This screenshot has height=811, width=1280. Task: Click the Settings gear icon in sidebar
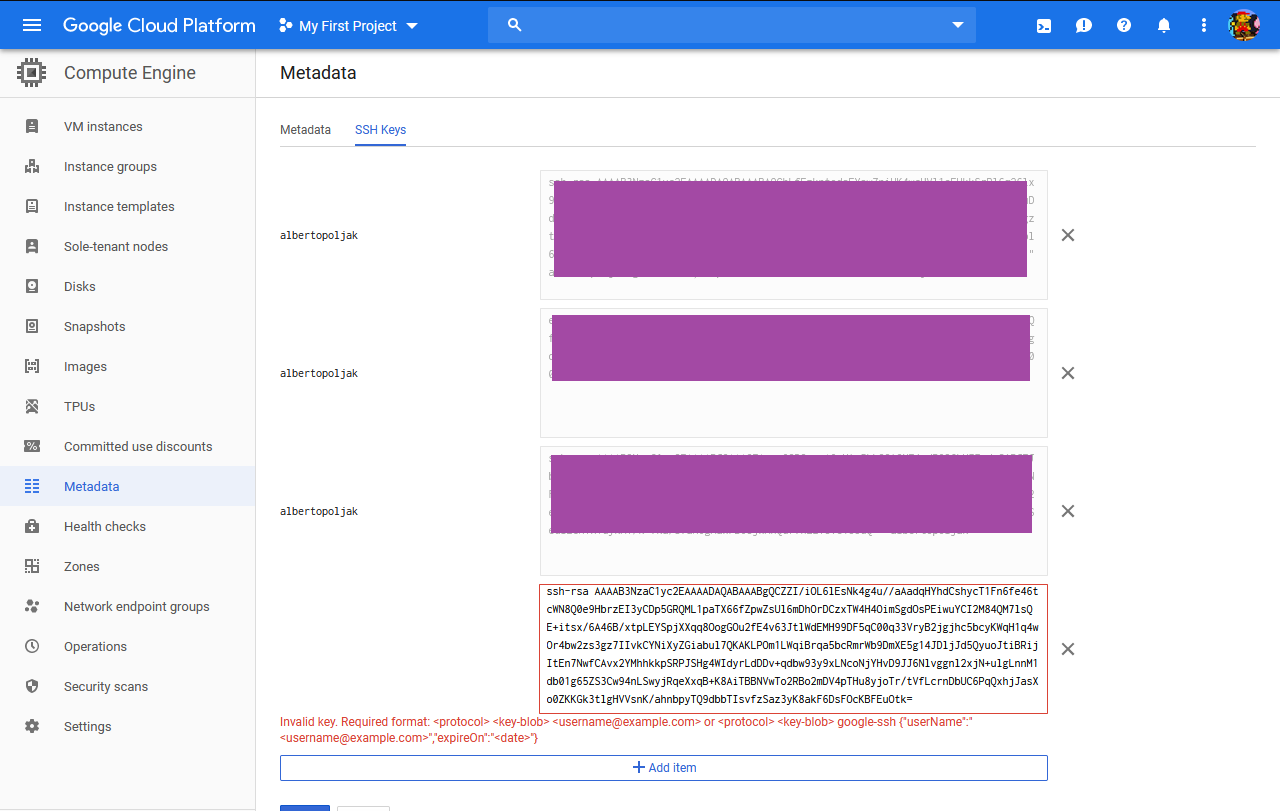(x=32, y=727)
